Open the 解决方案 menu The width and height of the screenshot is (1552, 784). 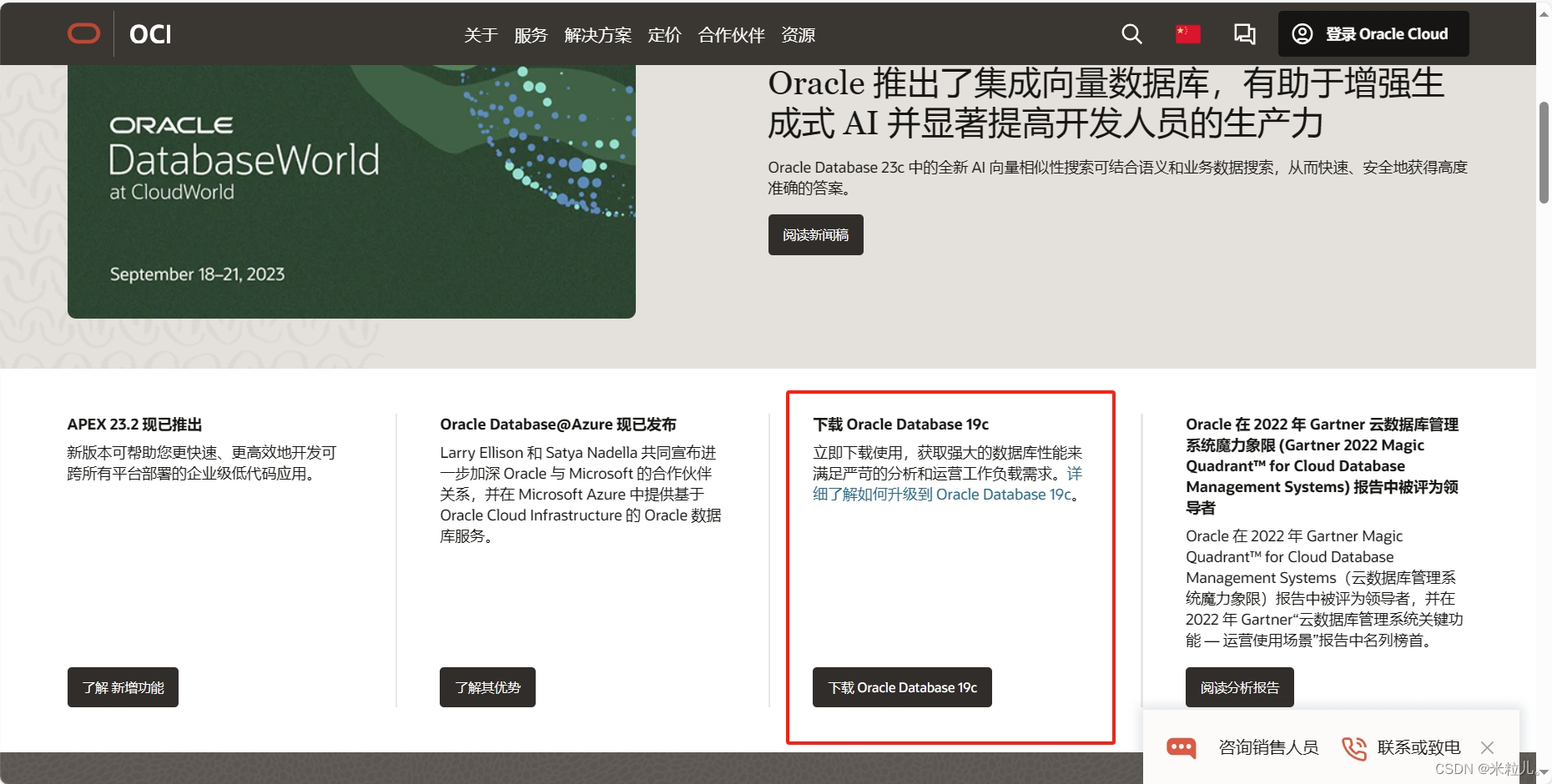(x=597, y=35)
